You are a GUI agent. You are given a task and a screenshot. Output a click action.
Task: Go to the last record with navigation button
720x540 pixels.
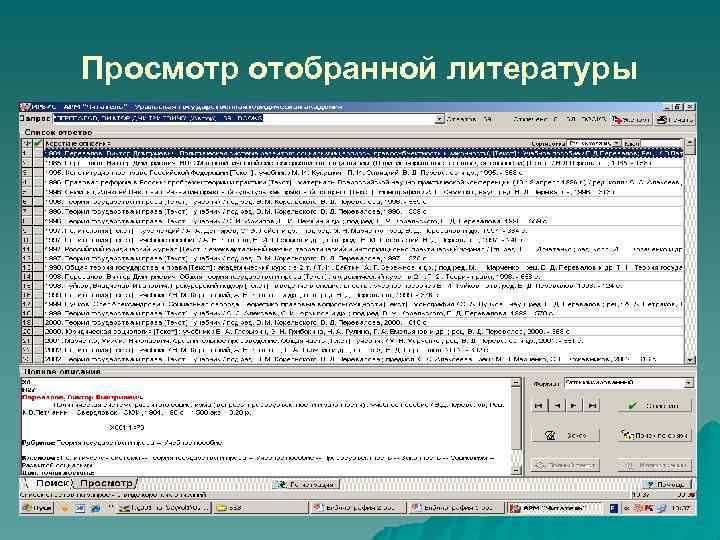tap(592, 405)
